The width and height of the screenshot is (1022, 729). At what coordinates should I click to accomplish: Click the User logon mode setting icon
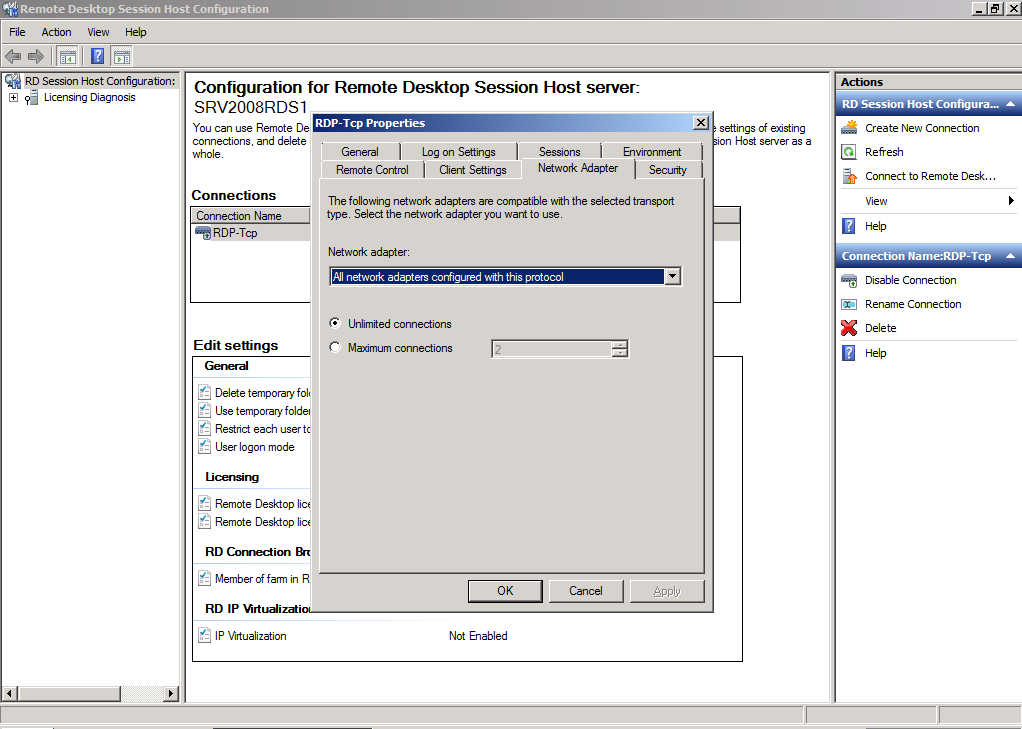(x=205, y=447)
